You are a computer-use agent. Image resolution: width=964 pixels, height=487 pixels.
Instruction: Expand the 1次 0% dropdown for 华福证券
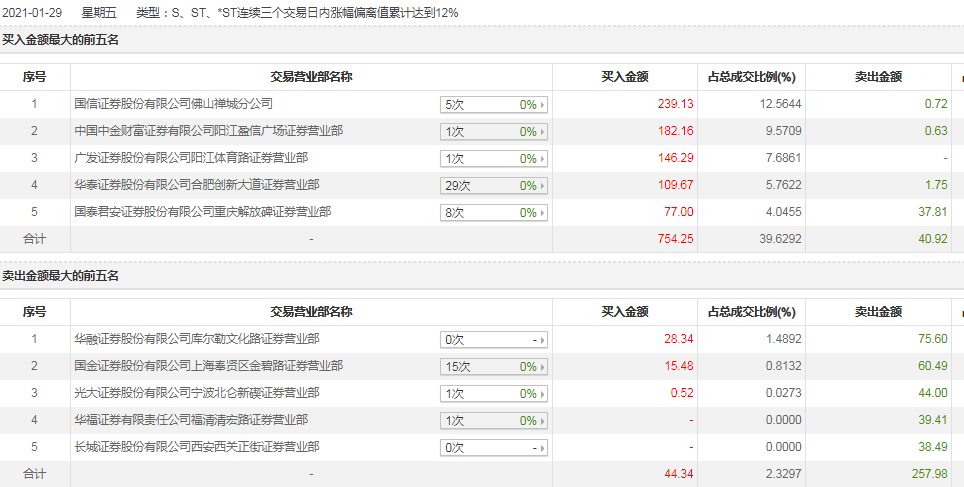(494, 421)
